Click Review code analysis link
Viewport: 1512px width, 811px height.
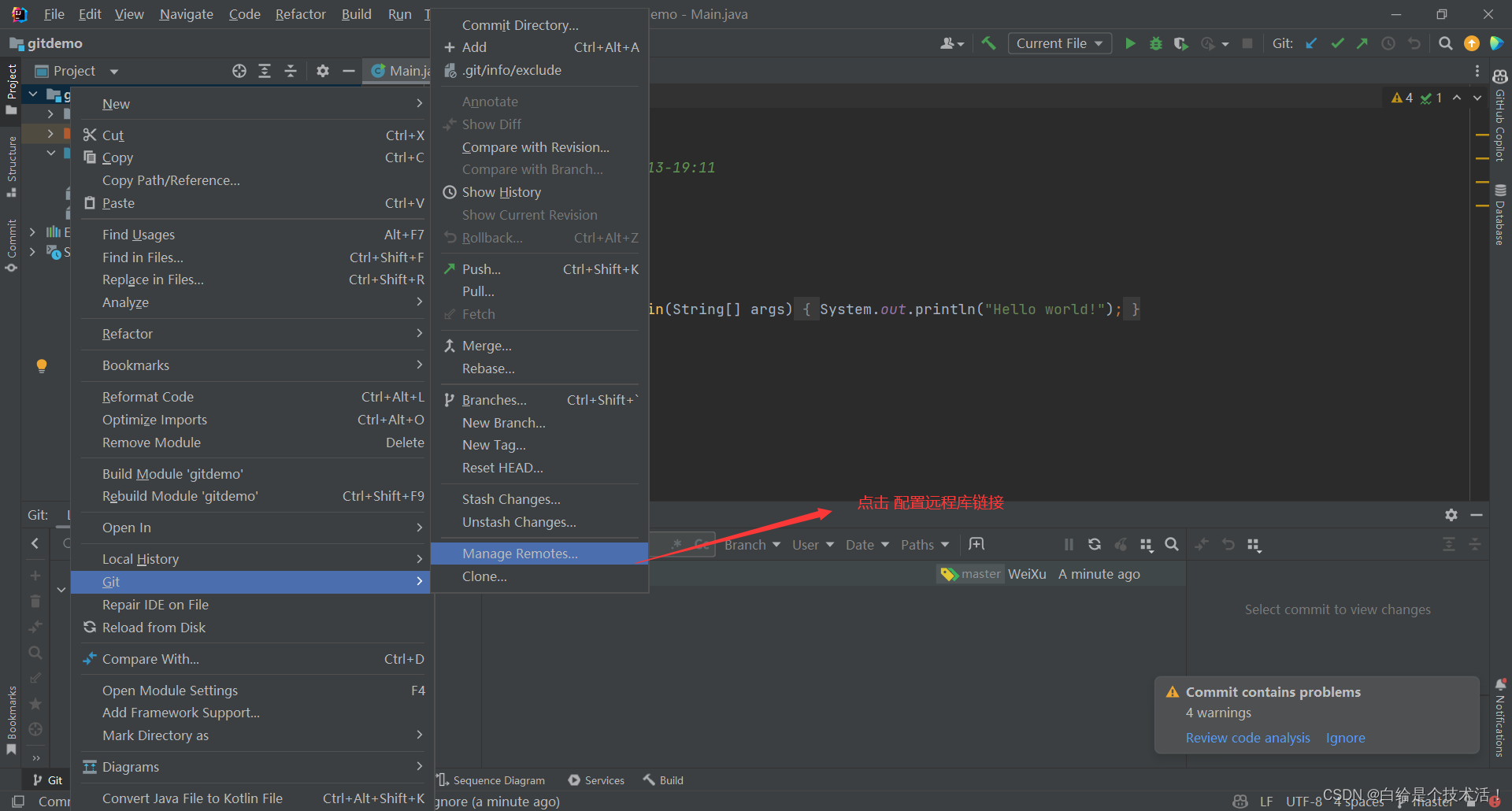point(1247,738)
